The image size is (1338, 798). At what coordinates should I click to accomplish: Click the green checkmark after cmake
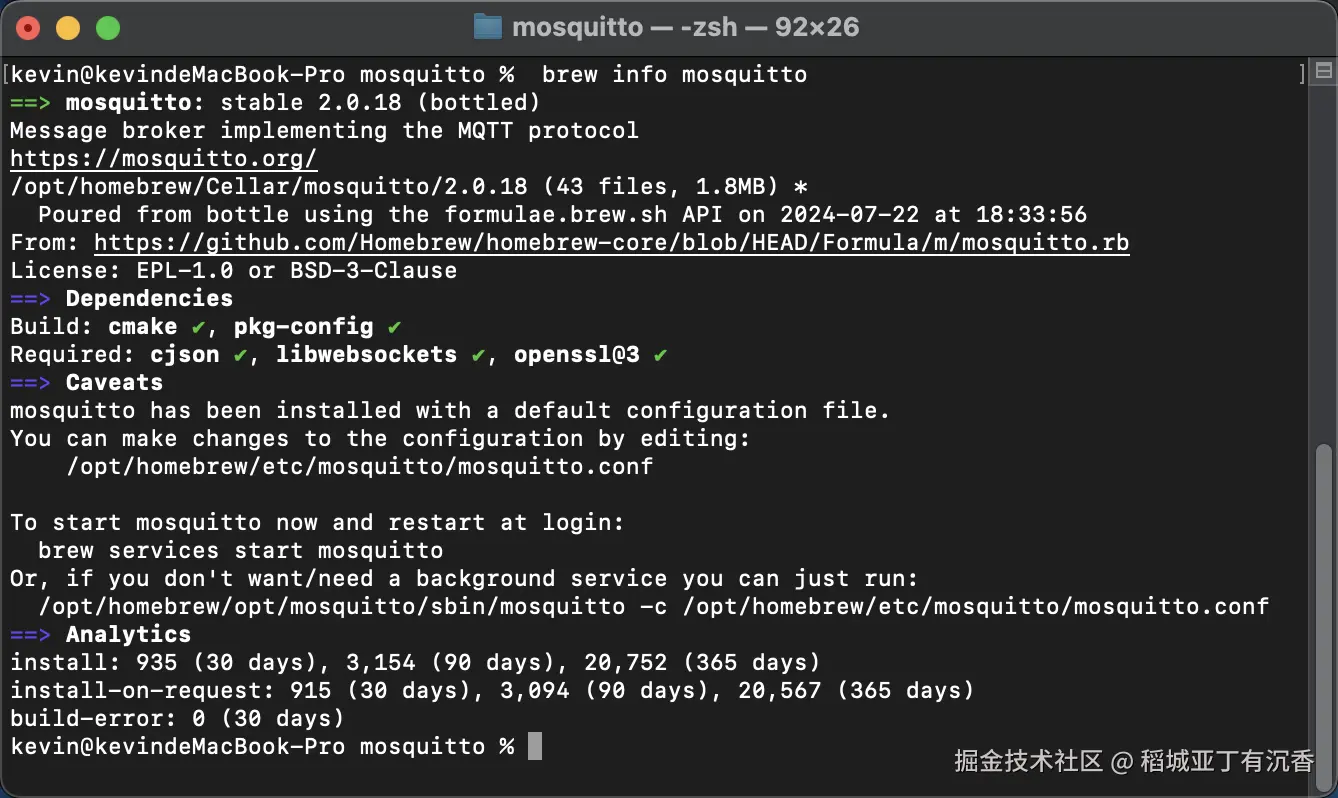197,327
